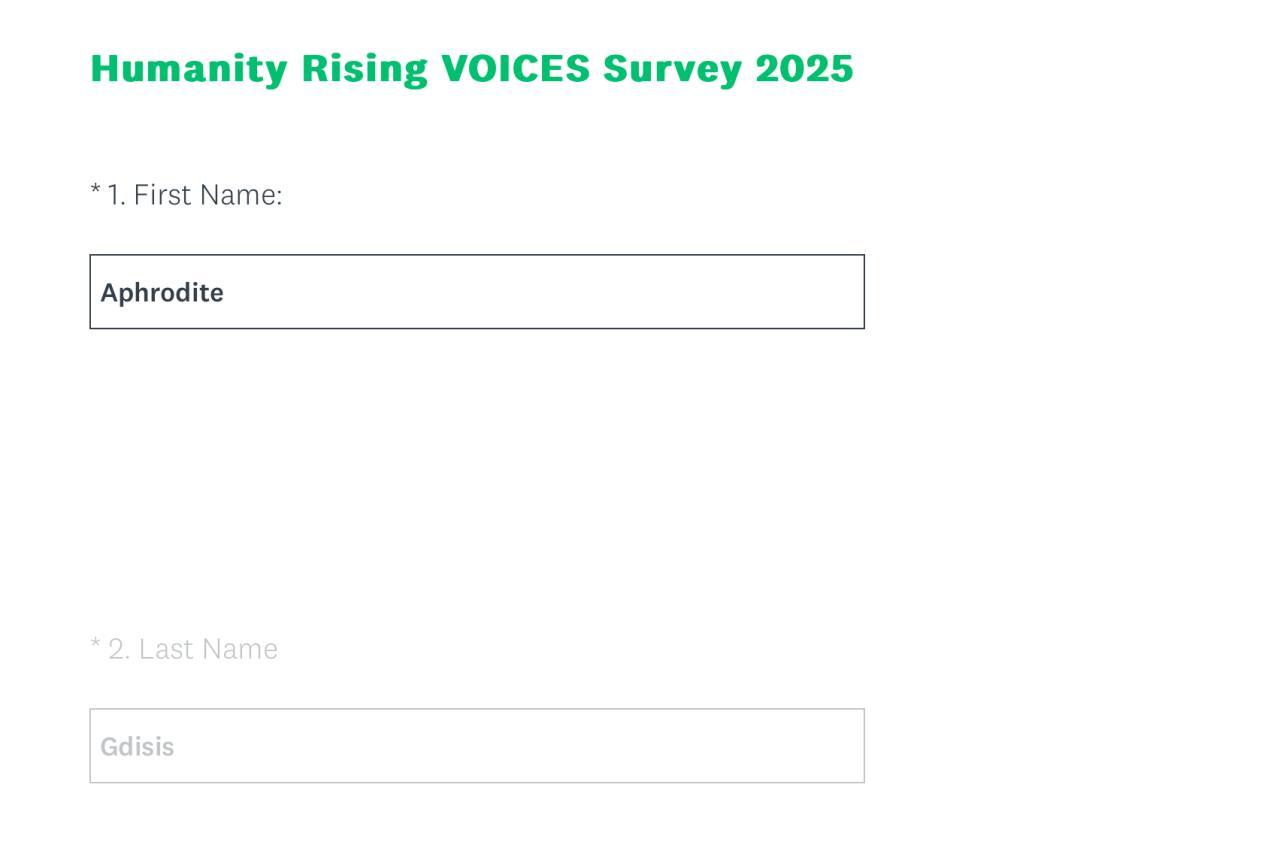This screenshot has width=1280, height=842.
Task: Click the "2. Last Name" question label
Action: point(192,649)
